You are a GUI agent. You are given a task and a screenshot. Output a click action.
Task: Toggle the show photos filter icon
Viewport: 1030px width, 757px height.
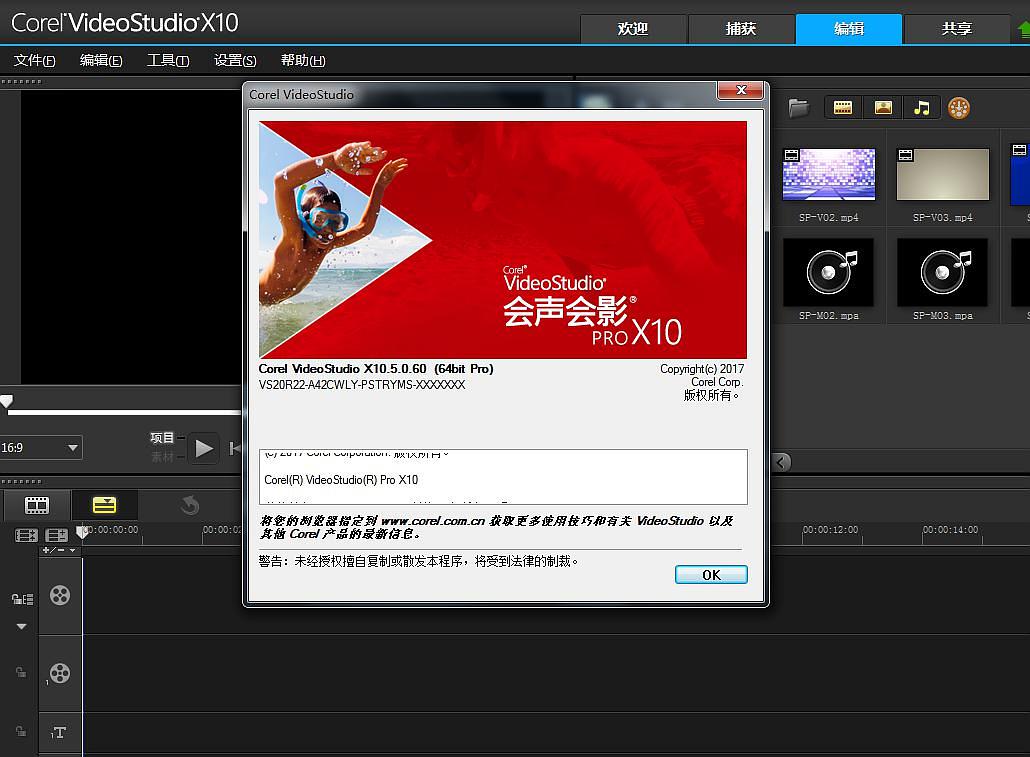pyautogui.click(x=883, y=108)
